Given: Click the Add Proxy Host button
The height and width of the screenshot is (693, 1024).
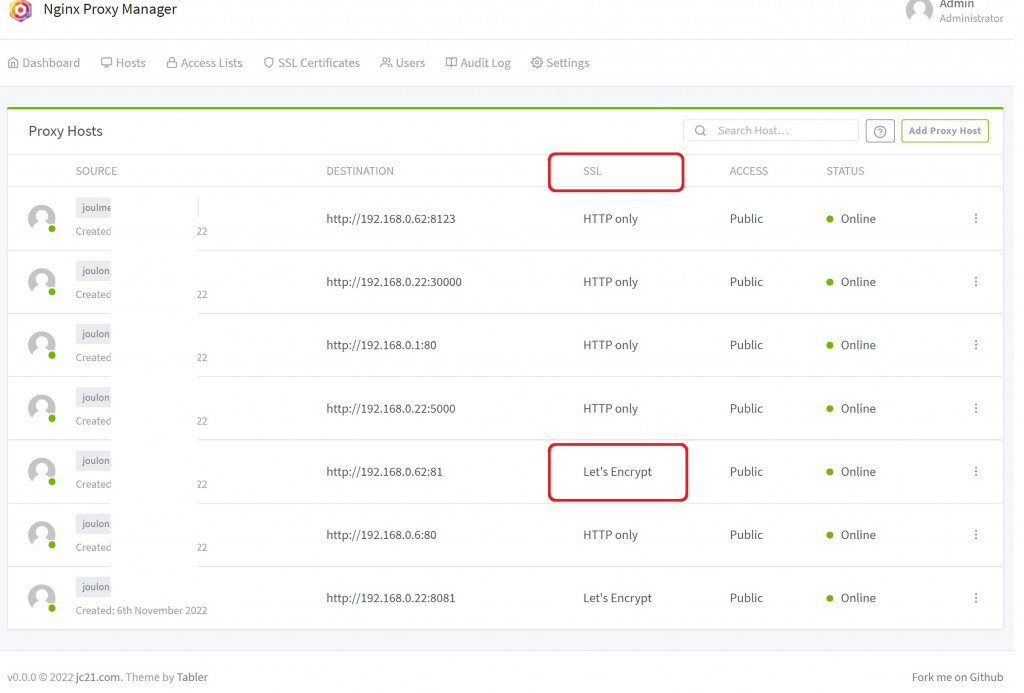Looking at the screenshot, I should (945, 131).
